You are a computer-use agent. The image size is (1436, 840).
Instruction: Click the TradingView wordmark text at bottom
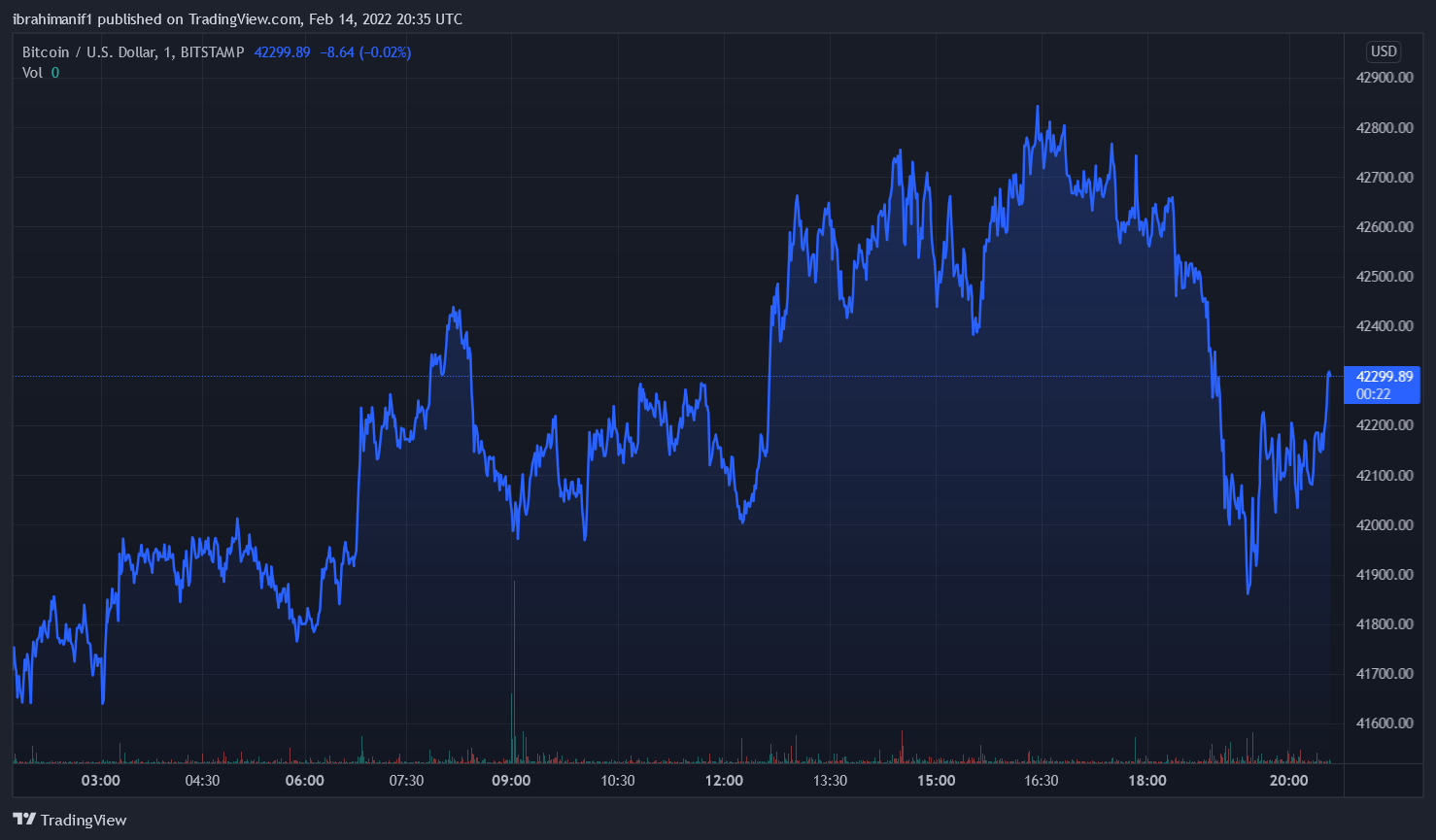(84, 821)
